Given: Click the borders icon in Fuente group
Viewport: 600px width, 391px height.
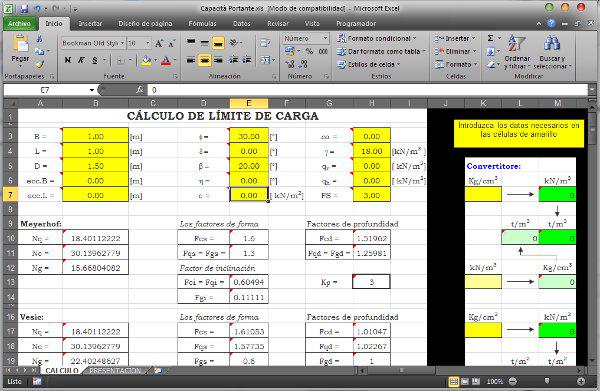Looking at the screenshot, I should tap(121, 60).
